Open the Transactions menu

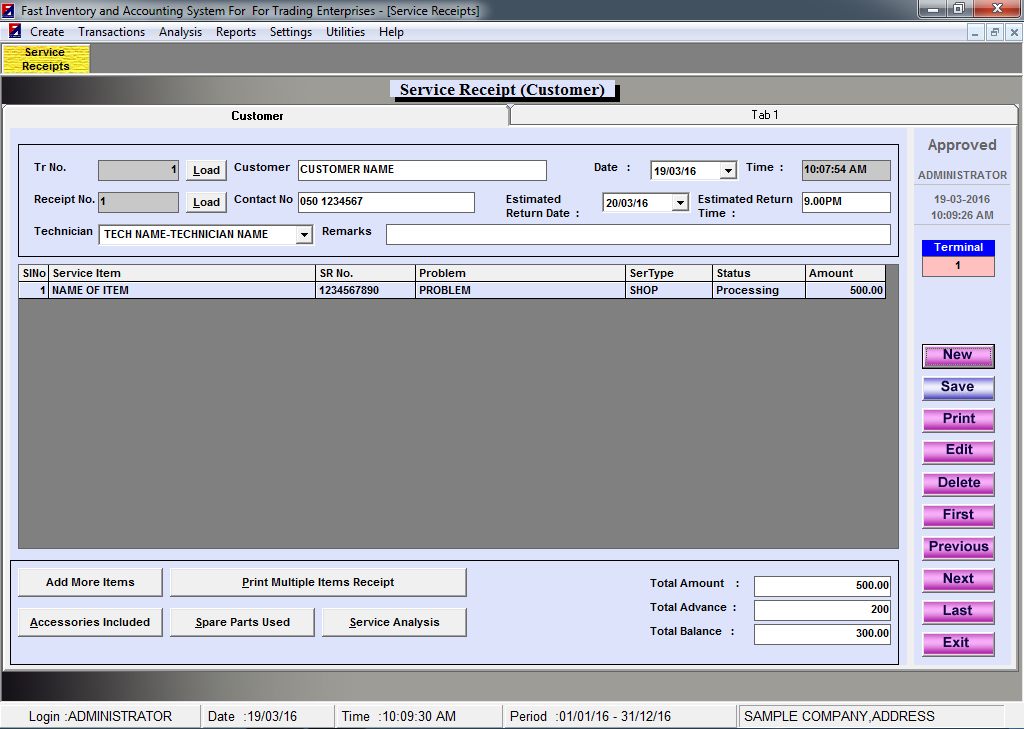point(111,32)
